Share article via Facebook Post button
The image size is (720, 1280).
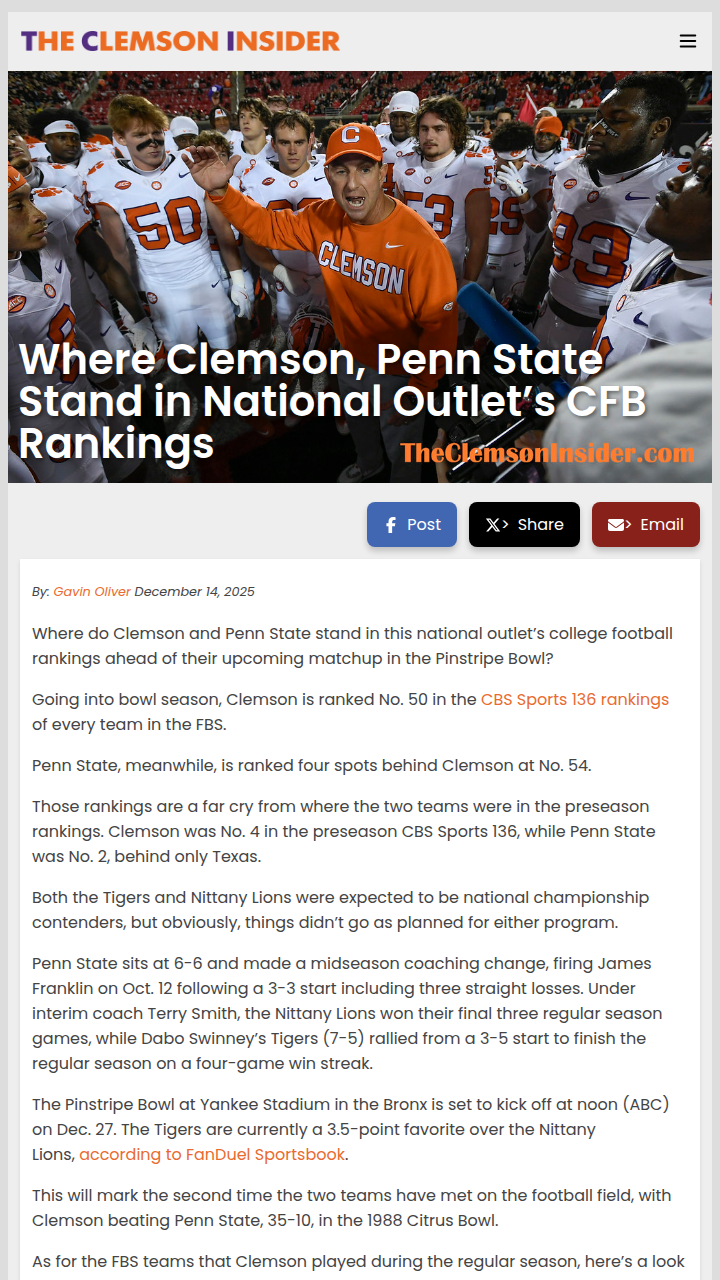pos(412,525)
